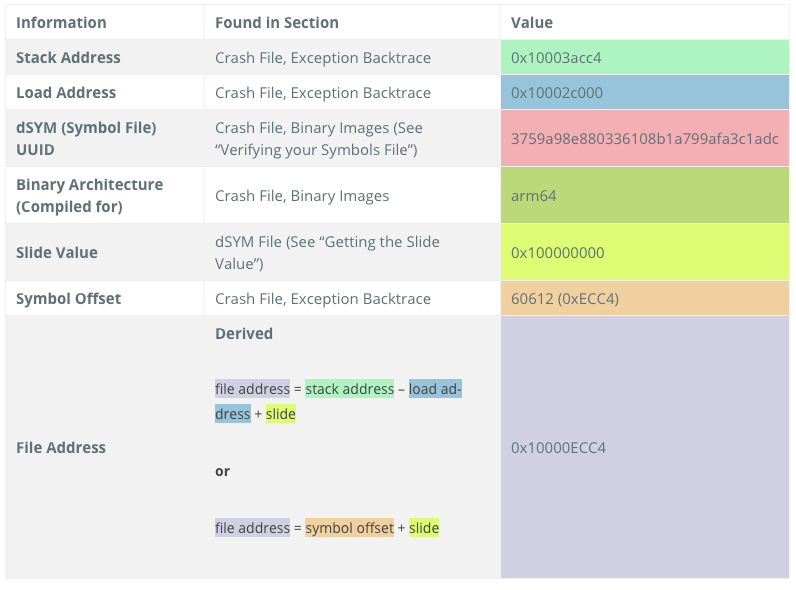
Task: Select the arm64 architecture value
Action: 534,196
